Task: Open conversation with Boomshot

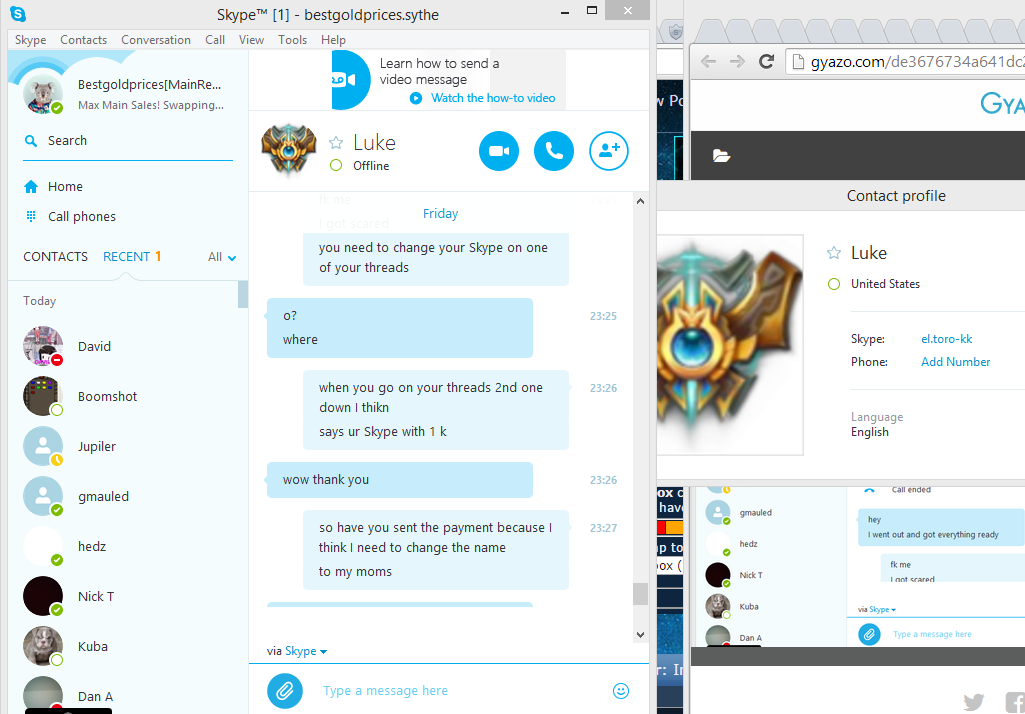Action: (x=128, y=396)
